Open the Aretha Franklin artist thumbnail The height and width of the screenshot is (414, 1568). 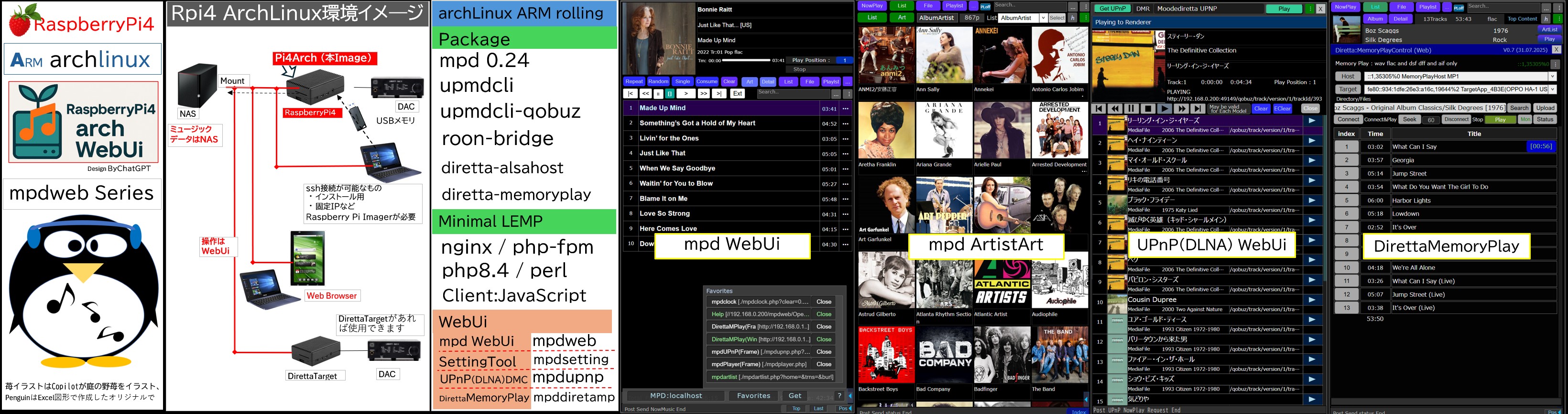pyautogui.click(x=886, y=131)
